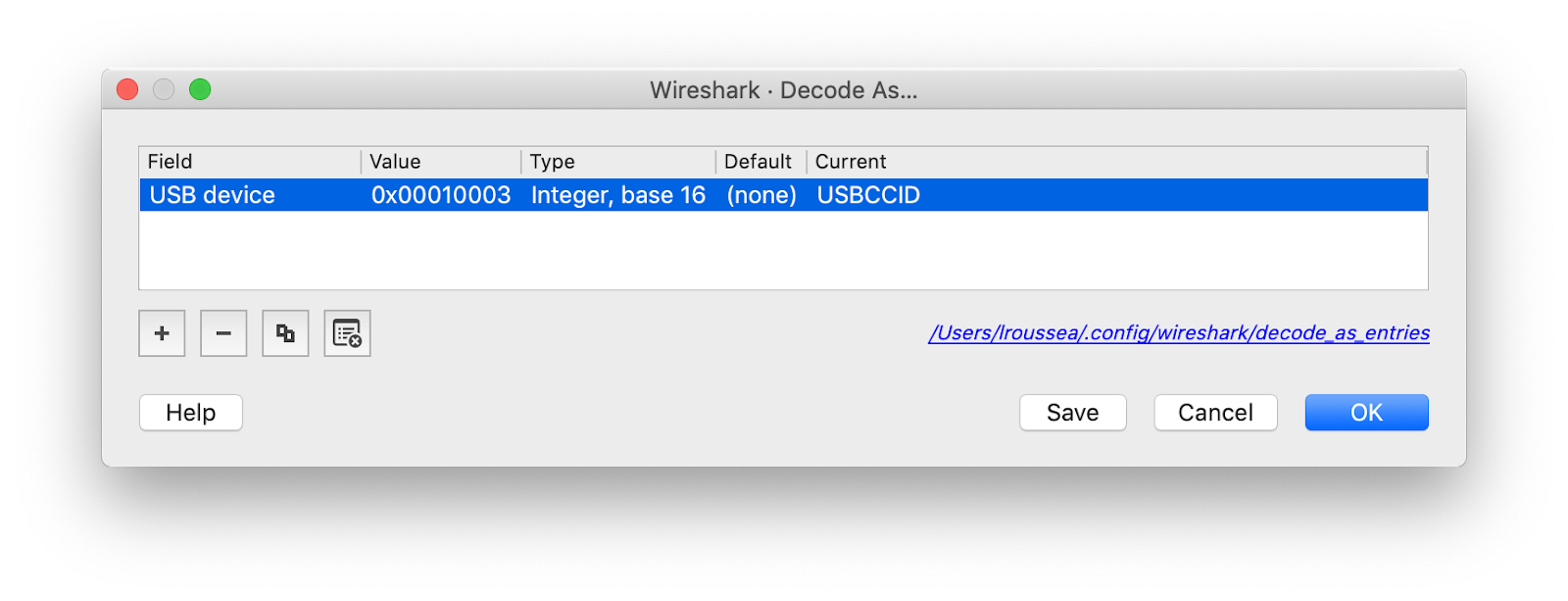Open the Help for Decode As
The height and width of the screenshot is (601, 1568).
point(190,412)
